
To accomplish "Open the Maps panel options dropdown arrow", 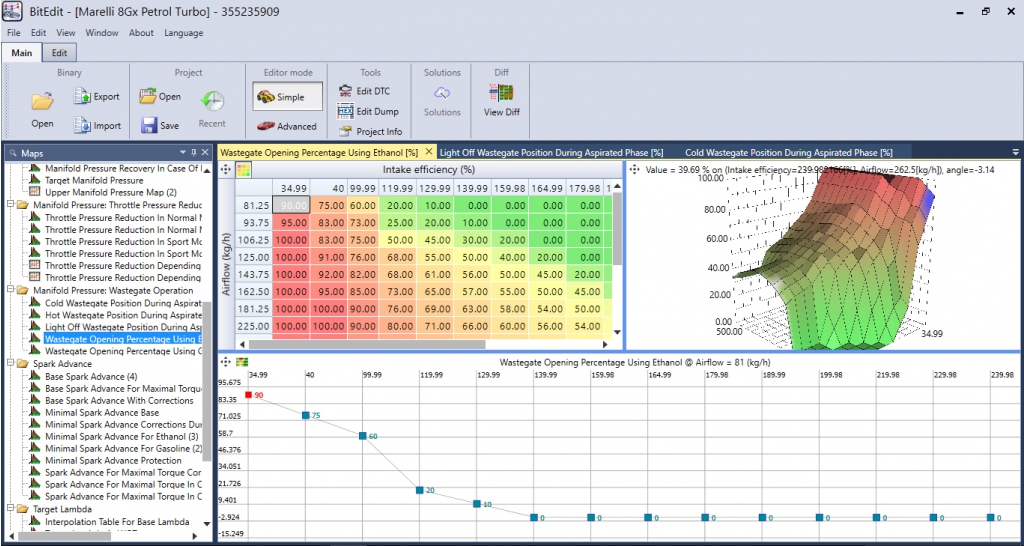I will coord(184,152).
